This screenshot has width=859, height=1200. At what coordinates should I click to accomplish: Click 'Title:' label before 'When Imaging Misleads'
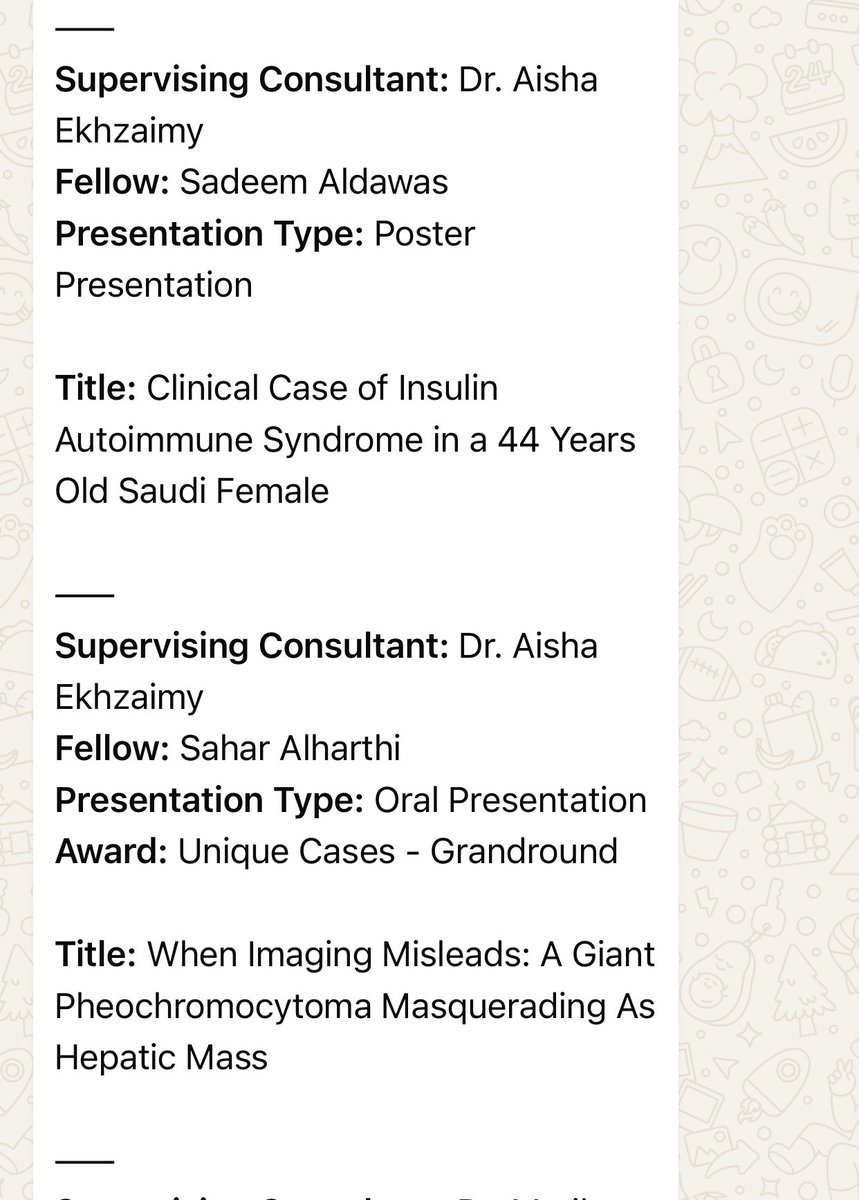click(x=96, y=954)
